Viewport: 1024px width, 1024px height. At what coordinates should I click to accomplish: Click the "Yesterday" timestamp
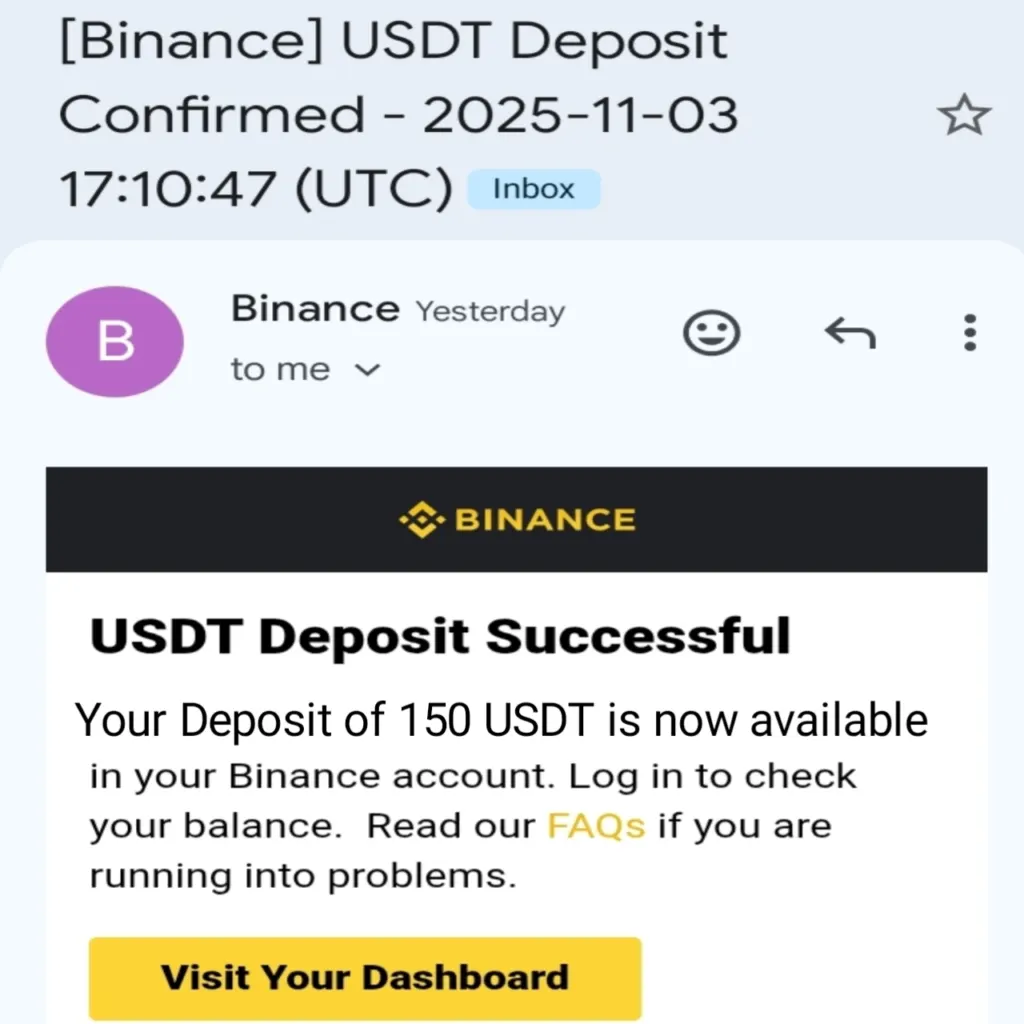pyautogui.click(x=490, y=312)
